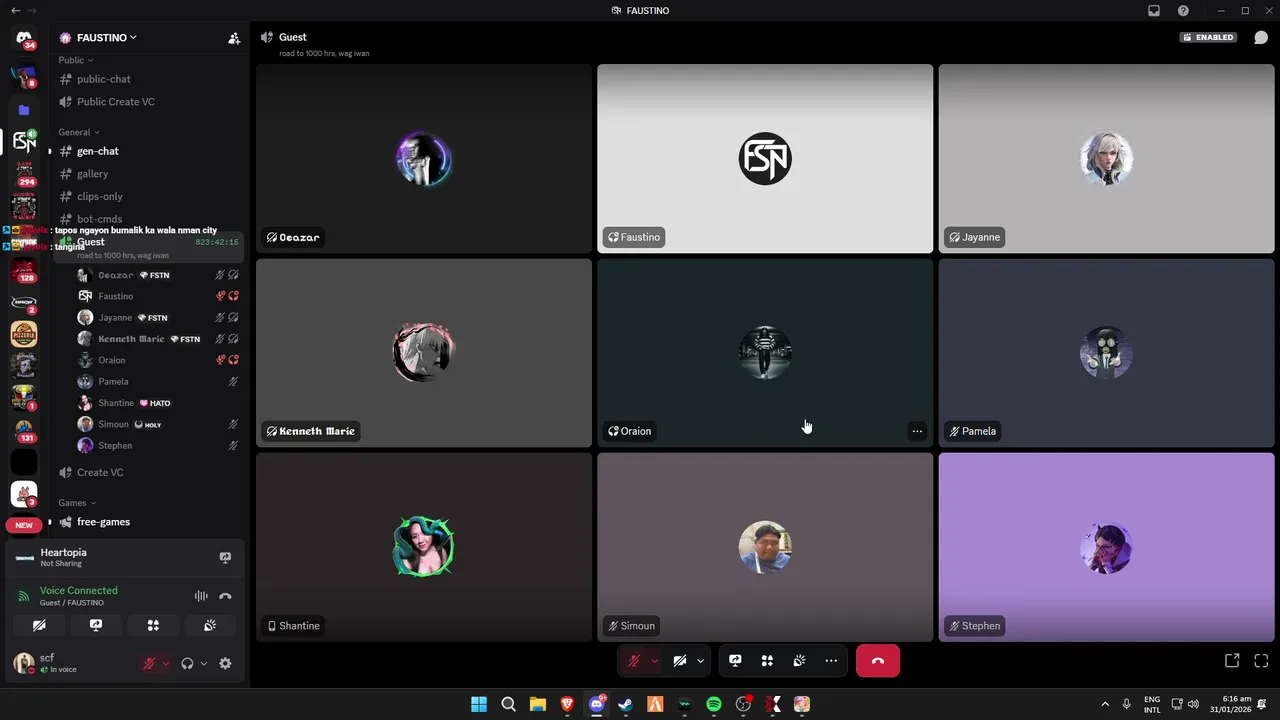The image size is (1280, 720).
Task: Toggle headphone deafen in user panel
Action: click(187, 663)
